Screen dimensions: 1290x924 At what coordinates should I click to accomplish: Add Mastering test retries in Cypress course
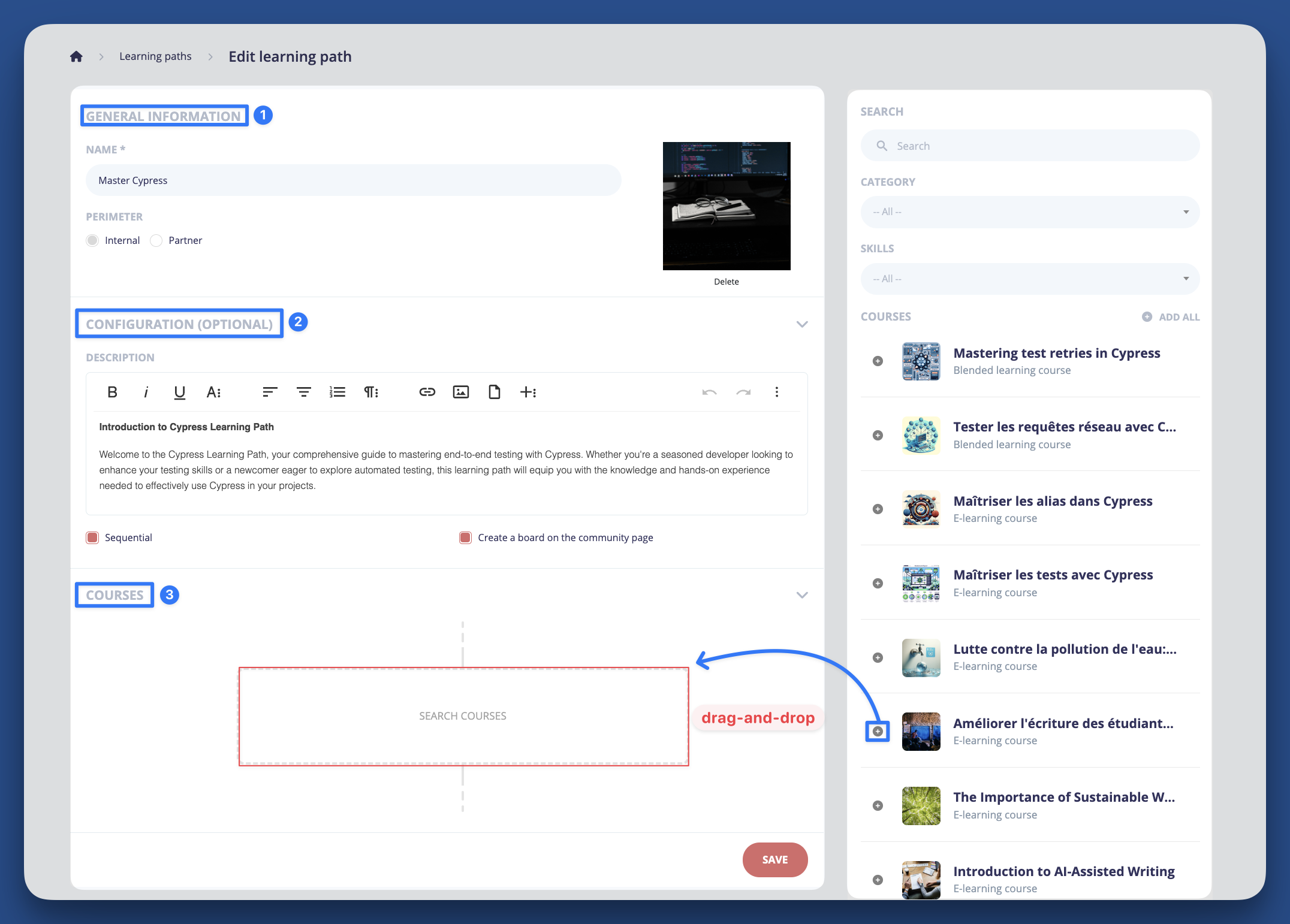(x=878, y=361)
